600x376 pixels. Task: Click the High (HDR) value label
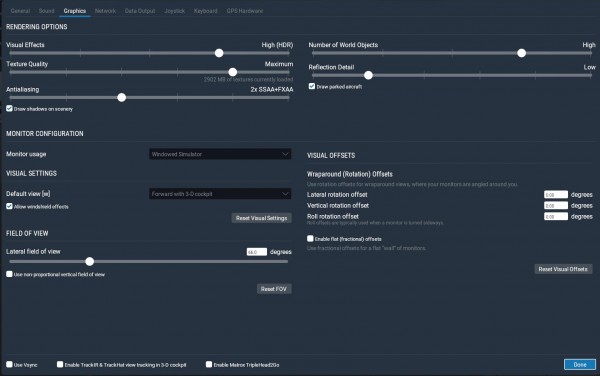277,45
